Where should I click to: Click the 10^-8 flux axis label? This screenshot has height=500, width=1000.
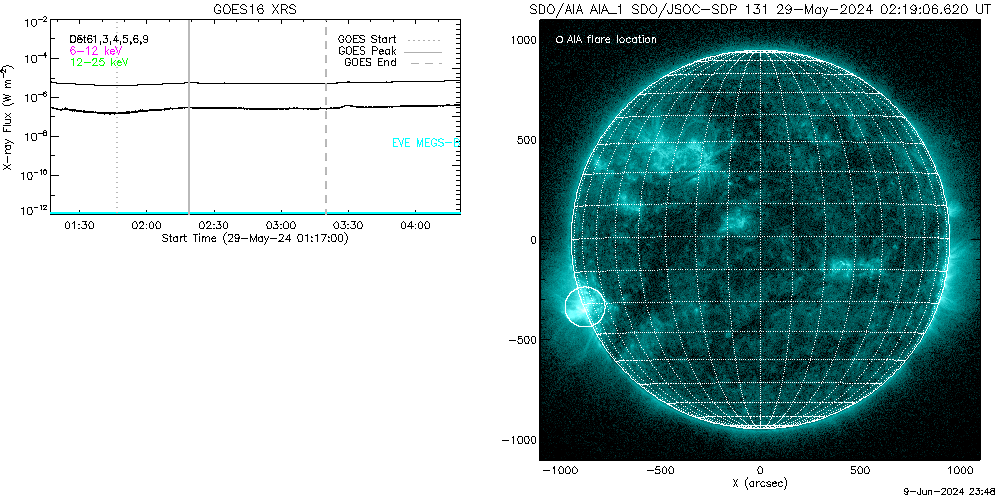[x=34, y=137]
